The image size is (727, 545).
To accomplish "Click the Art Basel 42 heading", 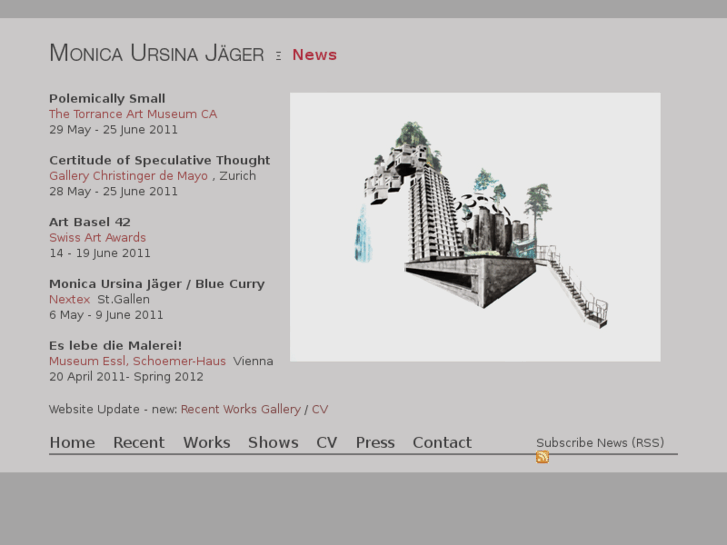I will click(90, 222).
